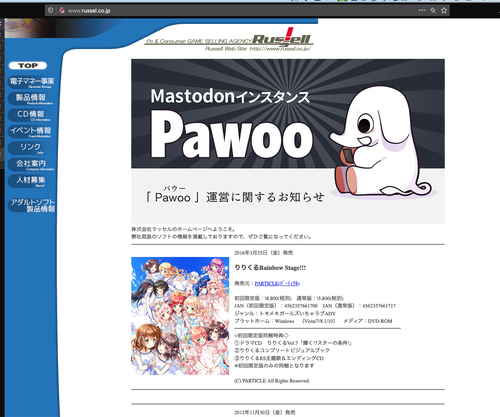Click the 株式会社ラッセルのホームページへようこそ text

tap(183, 229)
